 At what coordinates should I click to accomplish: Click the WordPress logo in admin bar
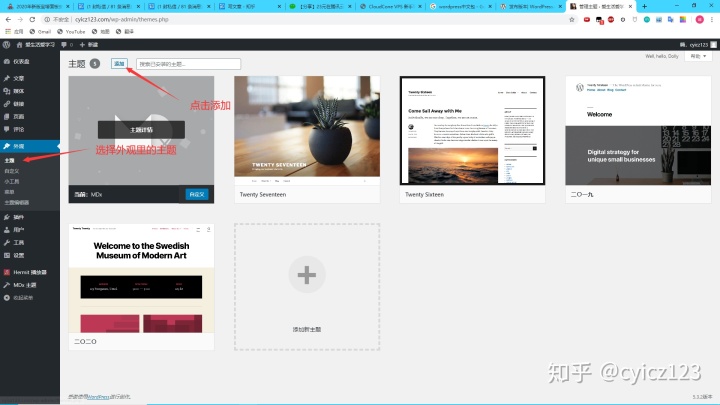click(6, 45)
